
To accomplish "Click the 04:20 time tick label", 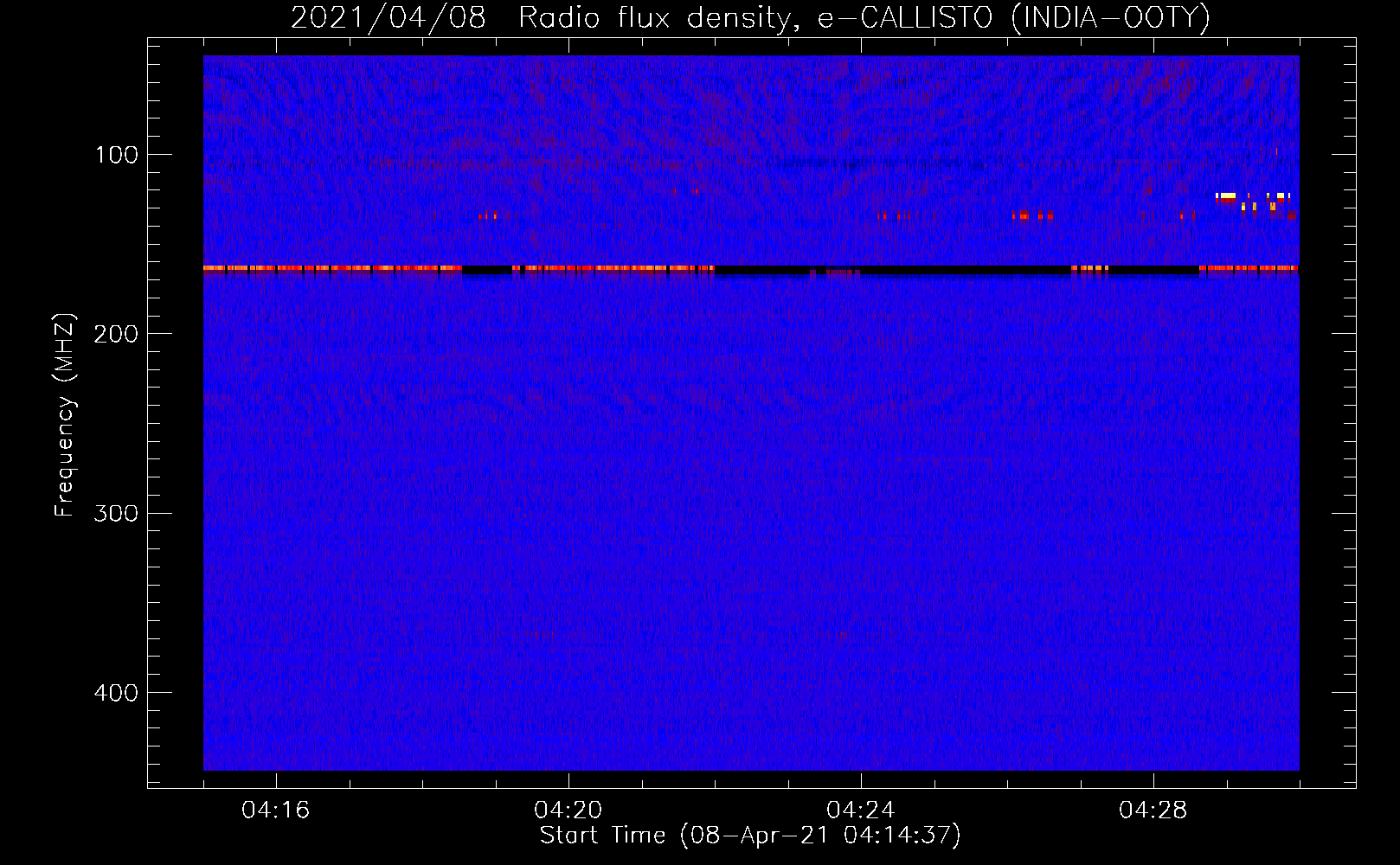I will click(568, 811).
